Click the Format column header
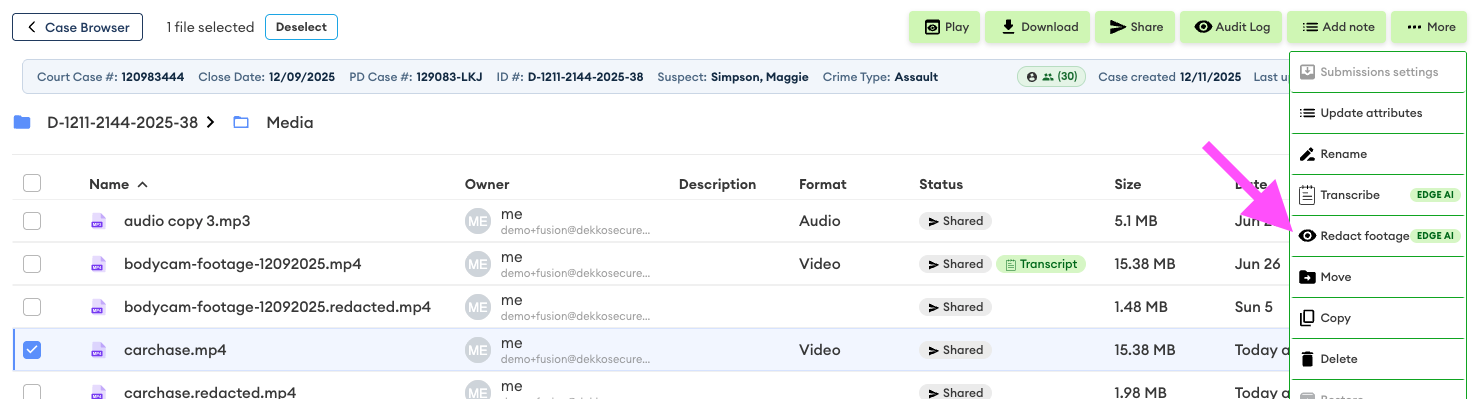The height and width of the screenshot is (399, 1475). click(x=823, y=184)
